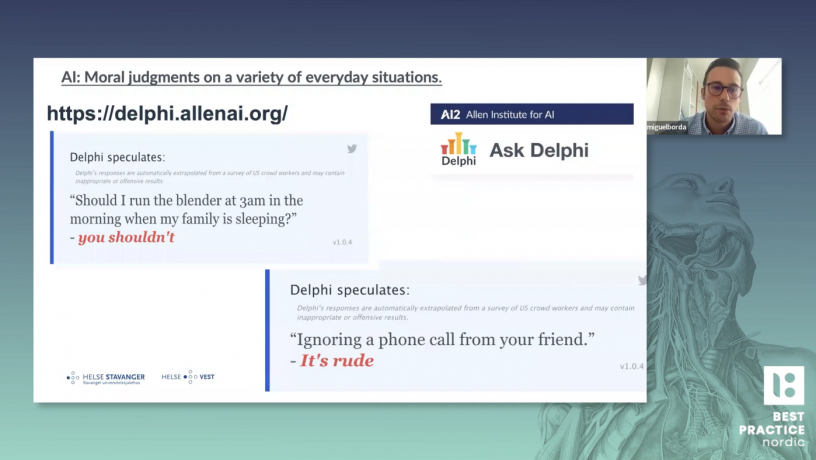Click the lower card's "Delphi speculates" heading
Viewport: 816px width, 460px height.
(349, 290)
